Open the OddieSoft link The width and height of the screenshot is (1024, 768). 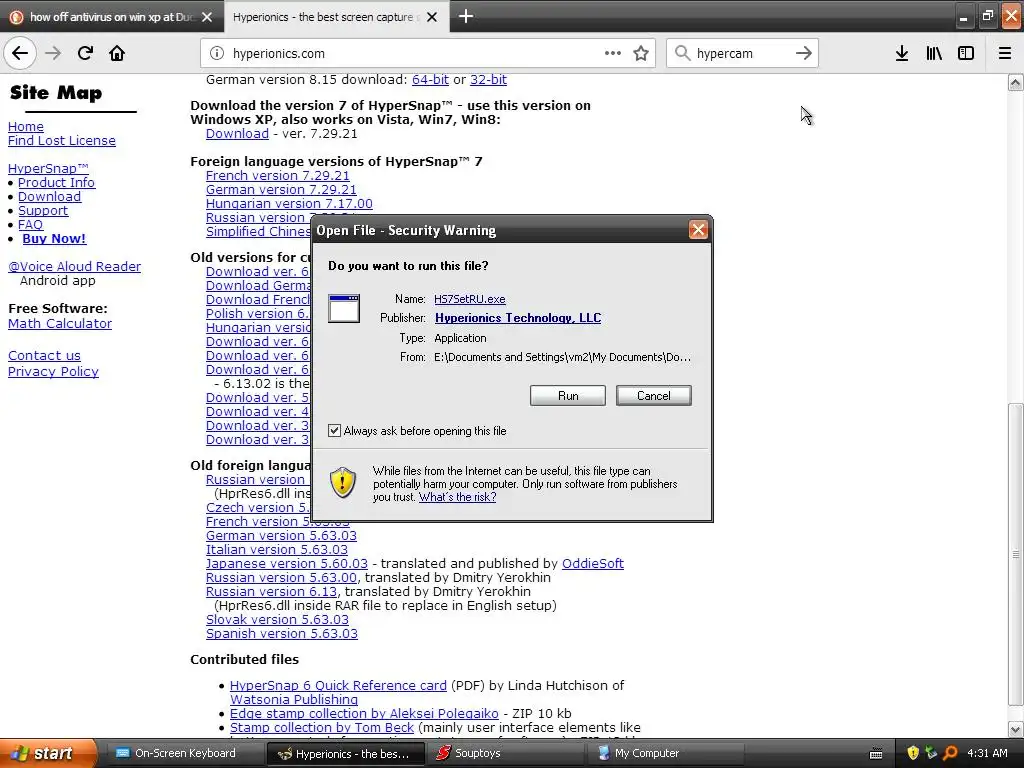pos(593,564)
